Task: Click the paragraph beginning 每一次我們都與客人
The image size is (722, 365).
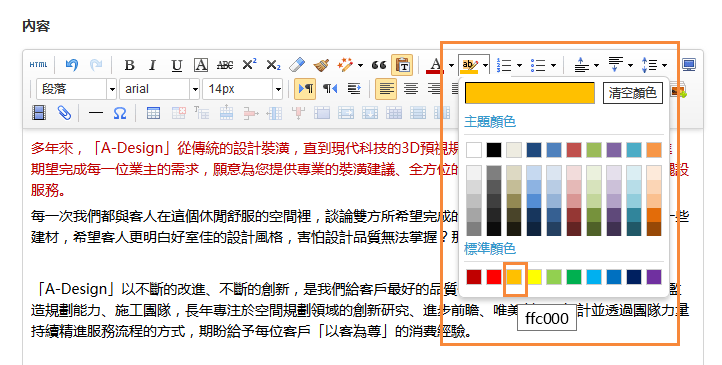Action: [244, 227]
